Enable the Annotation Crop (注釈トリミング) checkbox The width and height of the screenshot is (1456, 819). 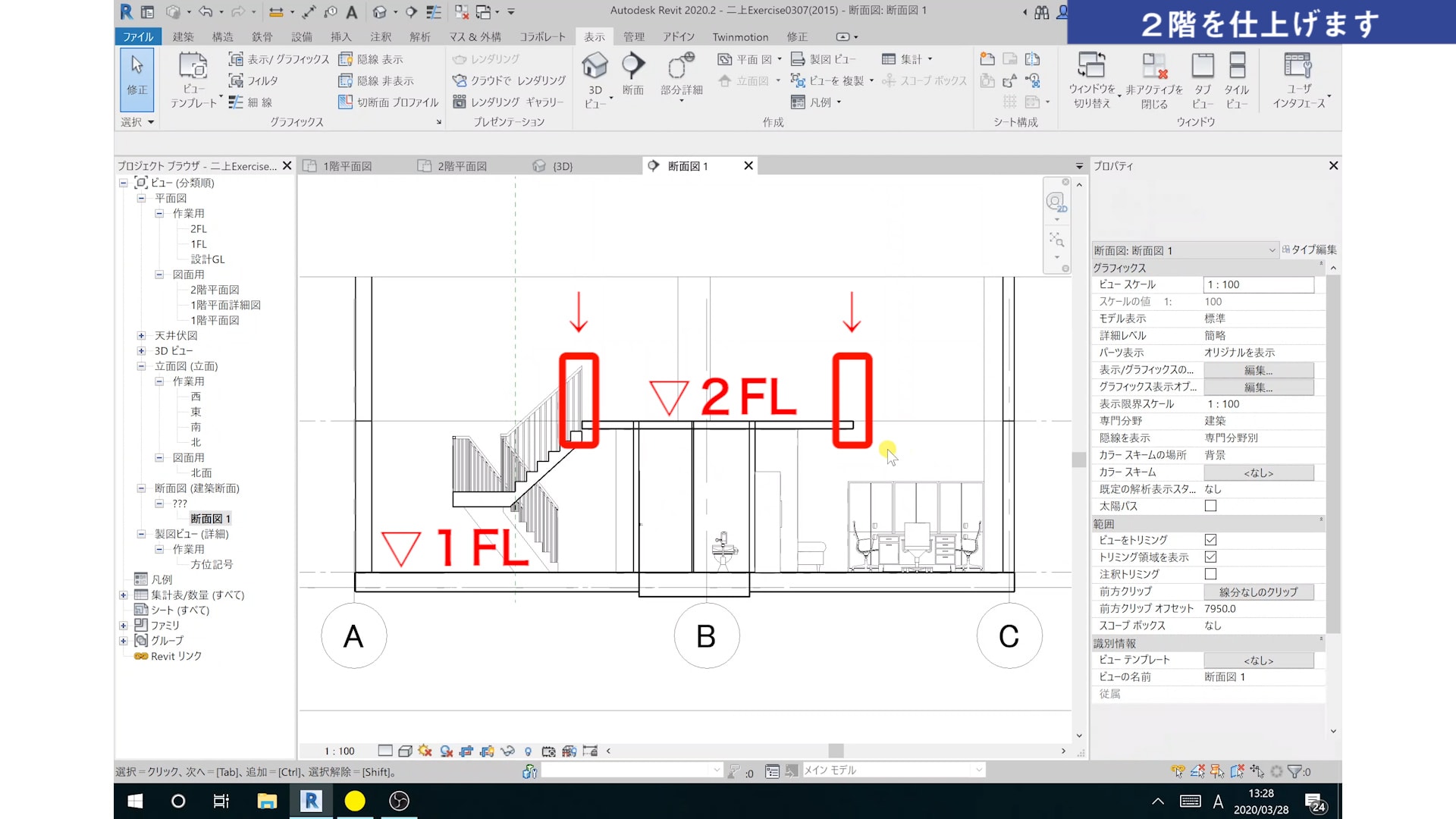pyautogui.click(x=1210, y=574)
